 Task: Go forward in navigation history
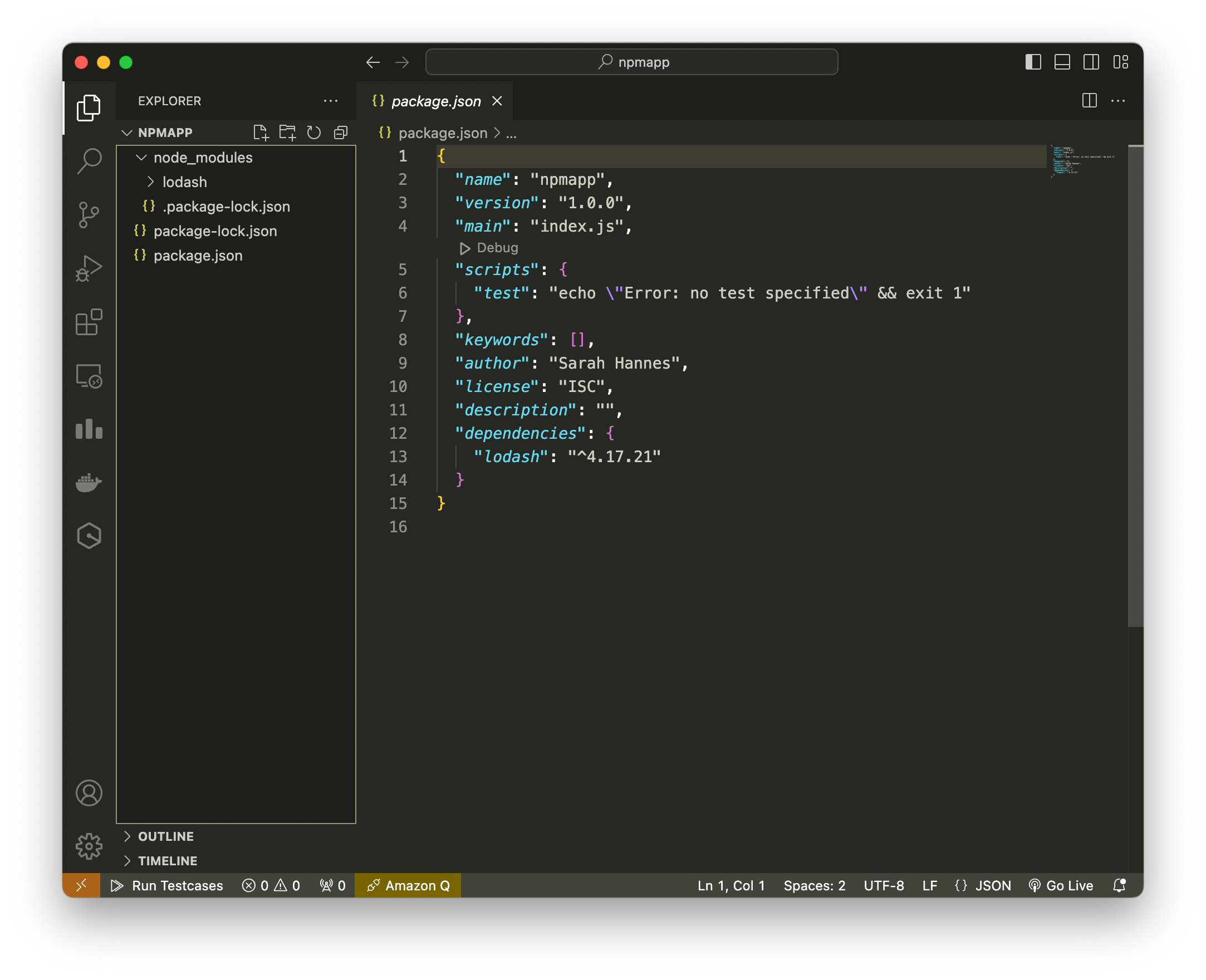[x=403, y=62]
